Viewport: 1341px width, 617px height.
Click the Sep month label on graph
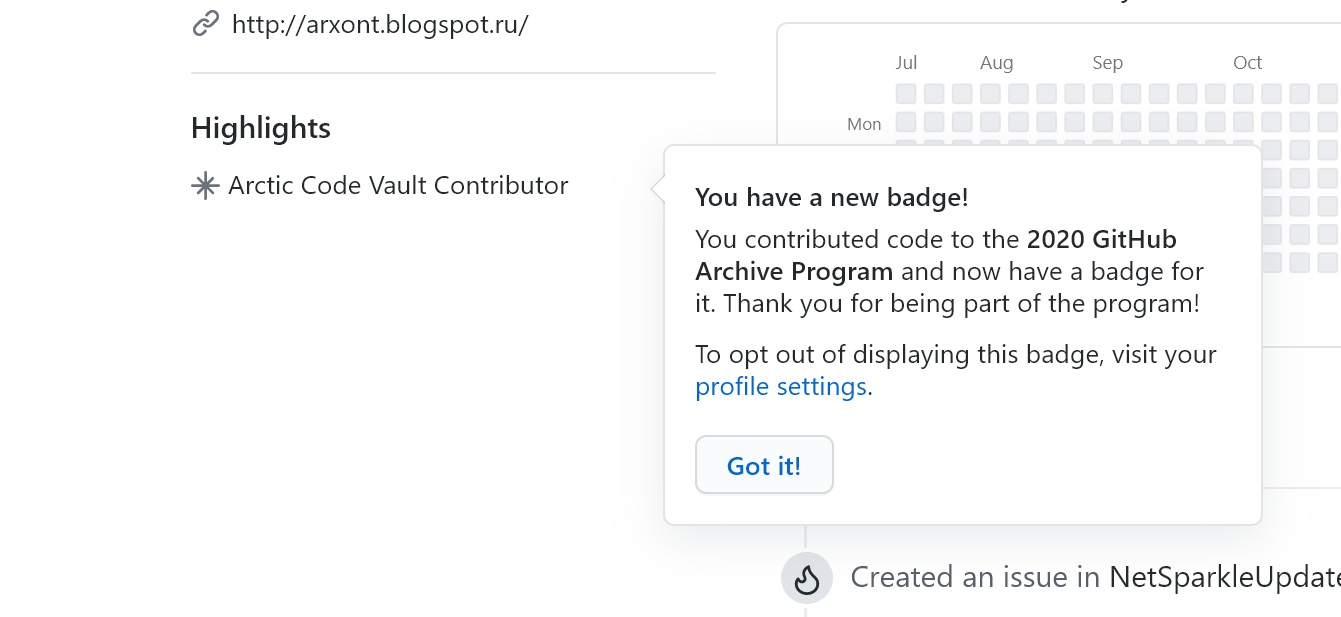click(1107, 63)
